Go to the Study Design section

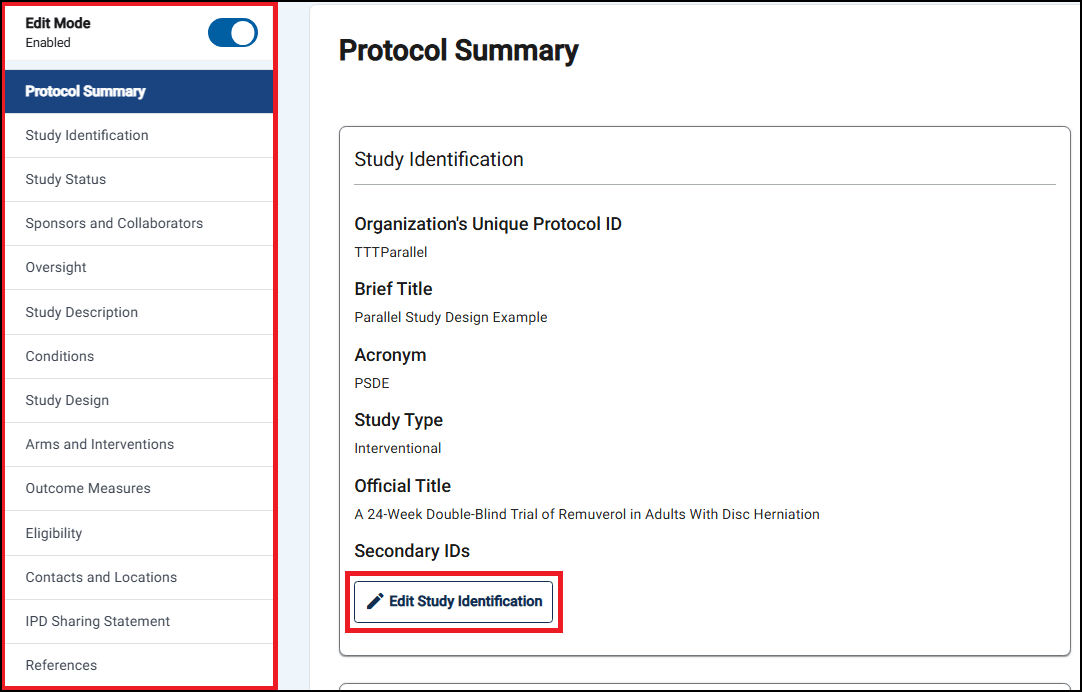coord(139,401)
